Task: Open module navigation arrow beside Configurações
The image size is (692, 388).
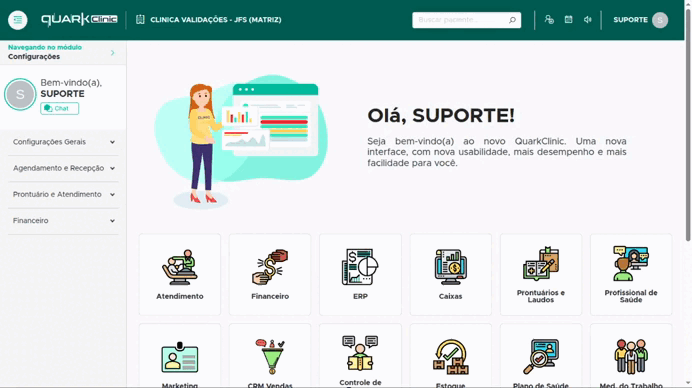Action: 113,53
